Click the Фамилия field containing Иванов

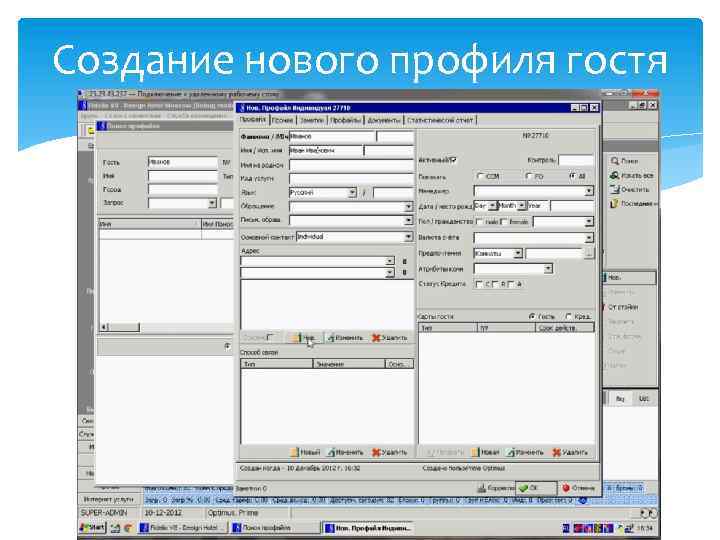click(332, 136)
